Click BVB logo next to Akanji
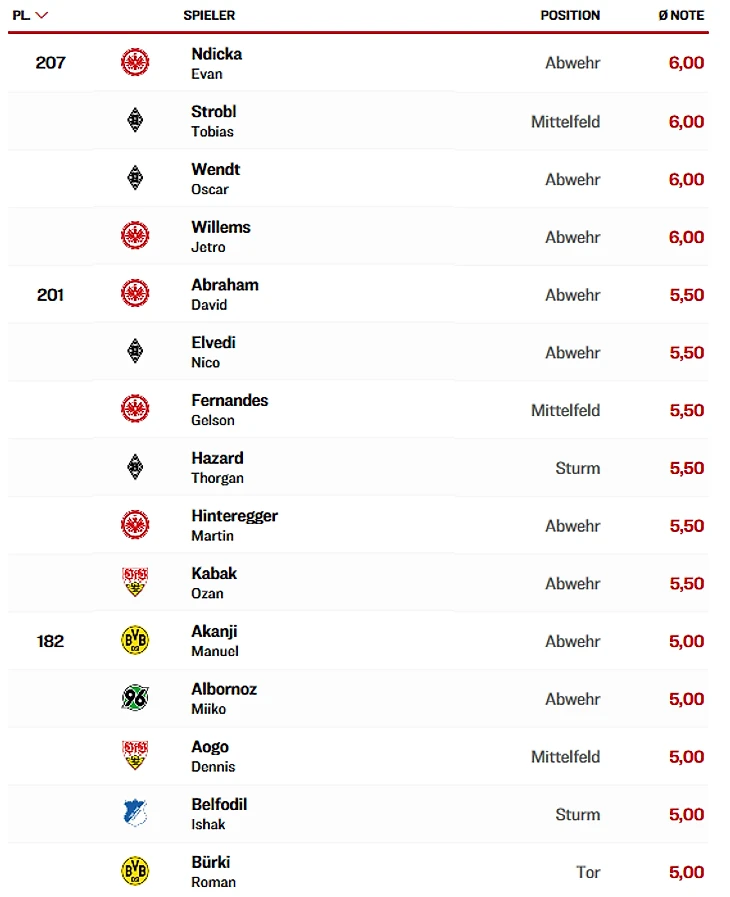Image resolution: width=730 pixels, height=897 pixels. pyautogui.click(x=135, y=641)
